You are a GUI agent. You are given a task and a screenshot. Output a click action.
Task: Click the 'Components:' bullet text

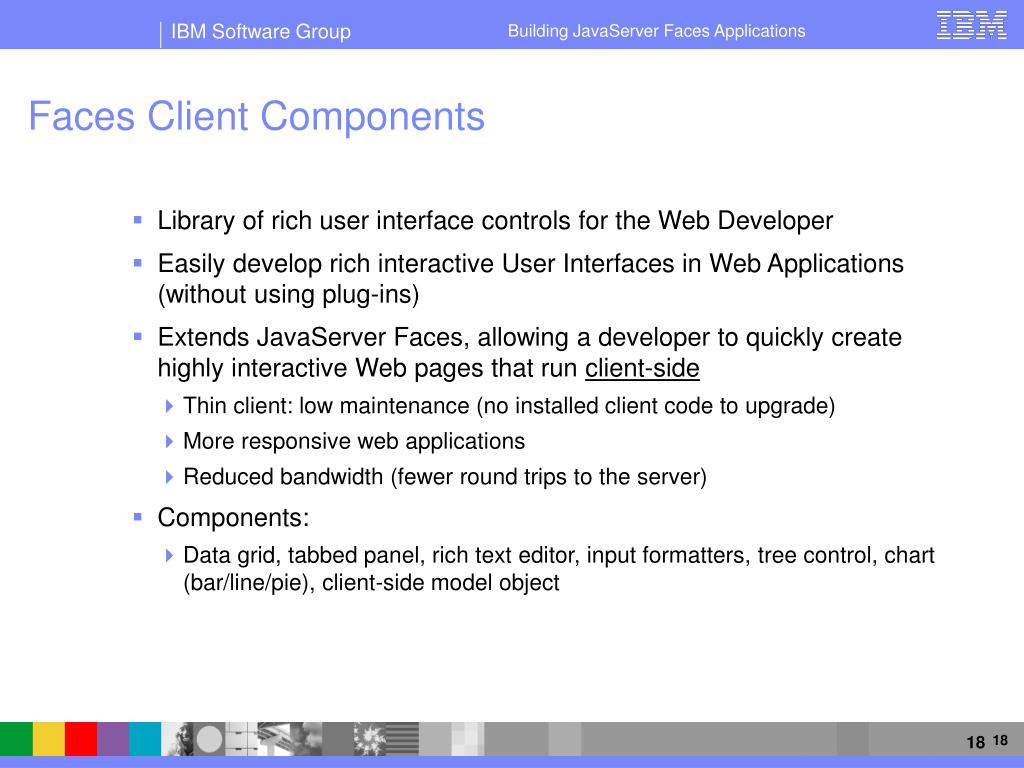233,518
